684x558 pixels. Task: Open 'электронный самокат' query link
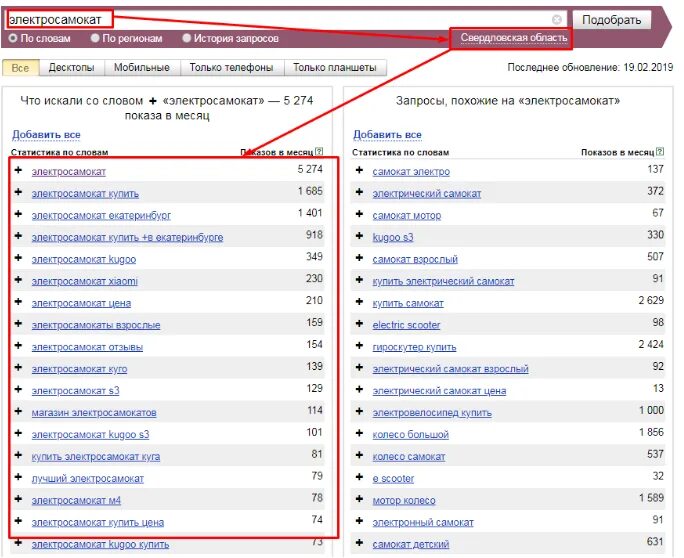(423, 523)
